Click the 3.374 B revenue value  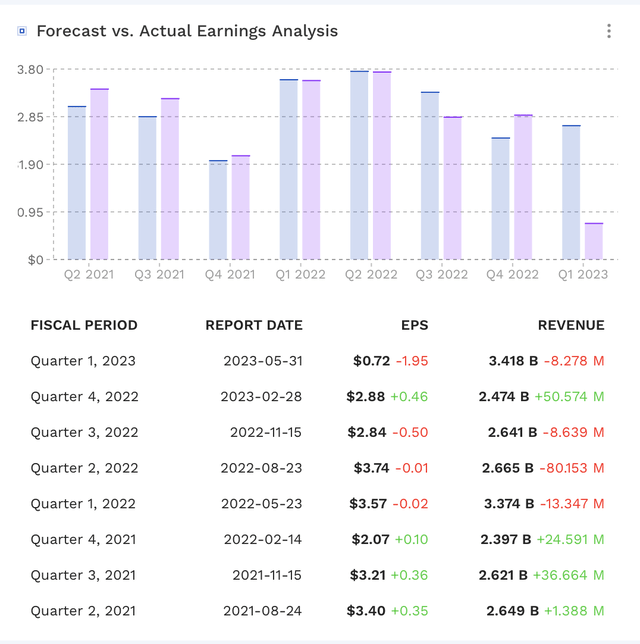pos(507,504)
